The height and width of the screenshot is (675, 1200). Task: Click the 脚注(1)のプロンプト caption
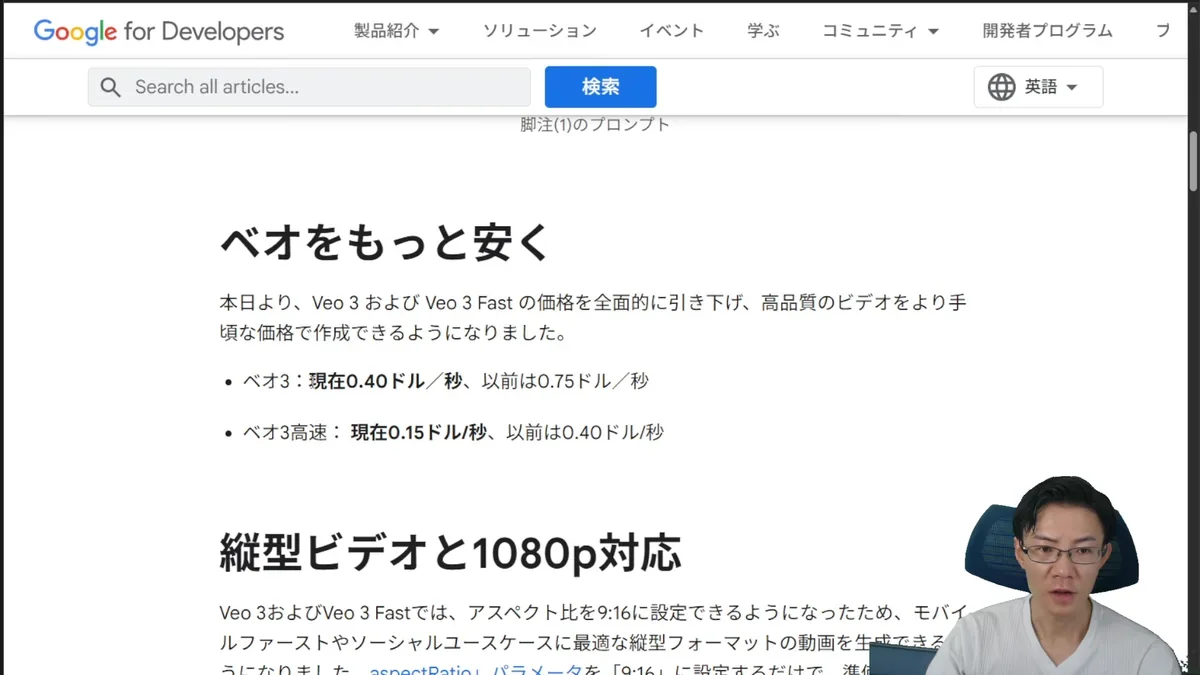[595, 125]
